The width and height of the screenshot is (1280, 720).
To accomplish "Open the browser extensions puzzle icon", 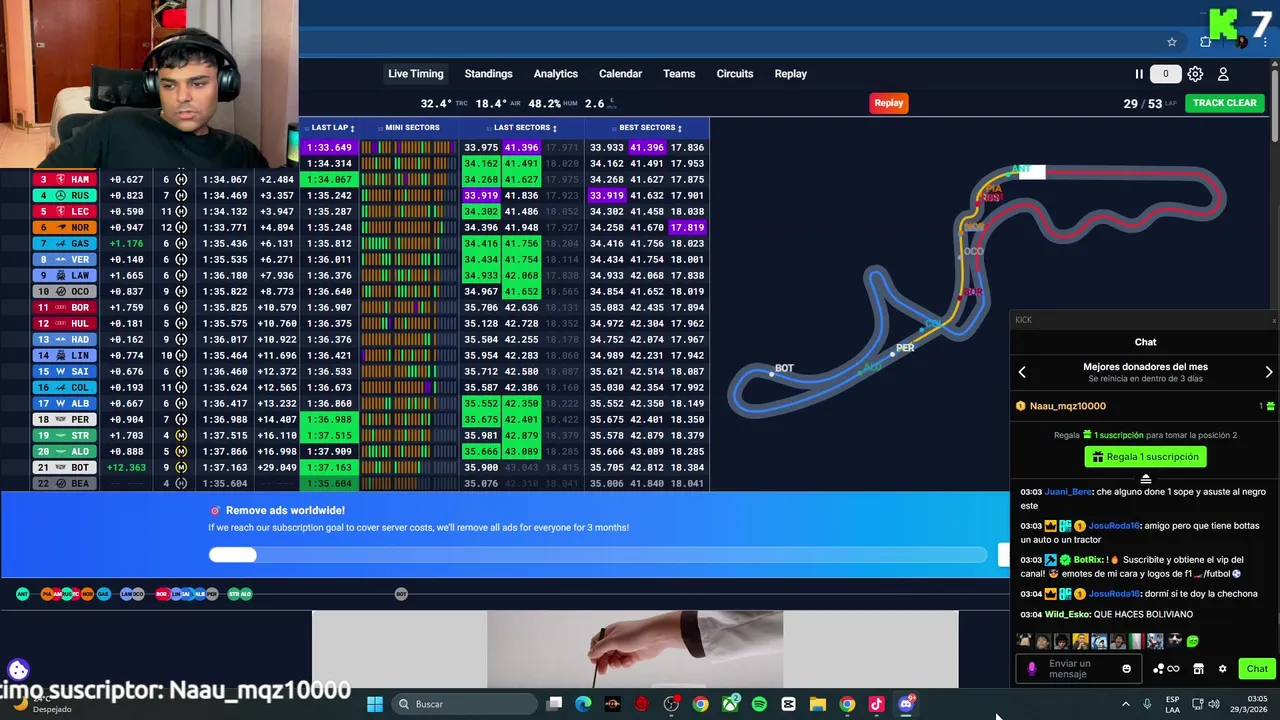I will pyautogui.click(x=1206, y=42).
